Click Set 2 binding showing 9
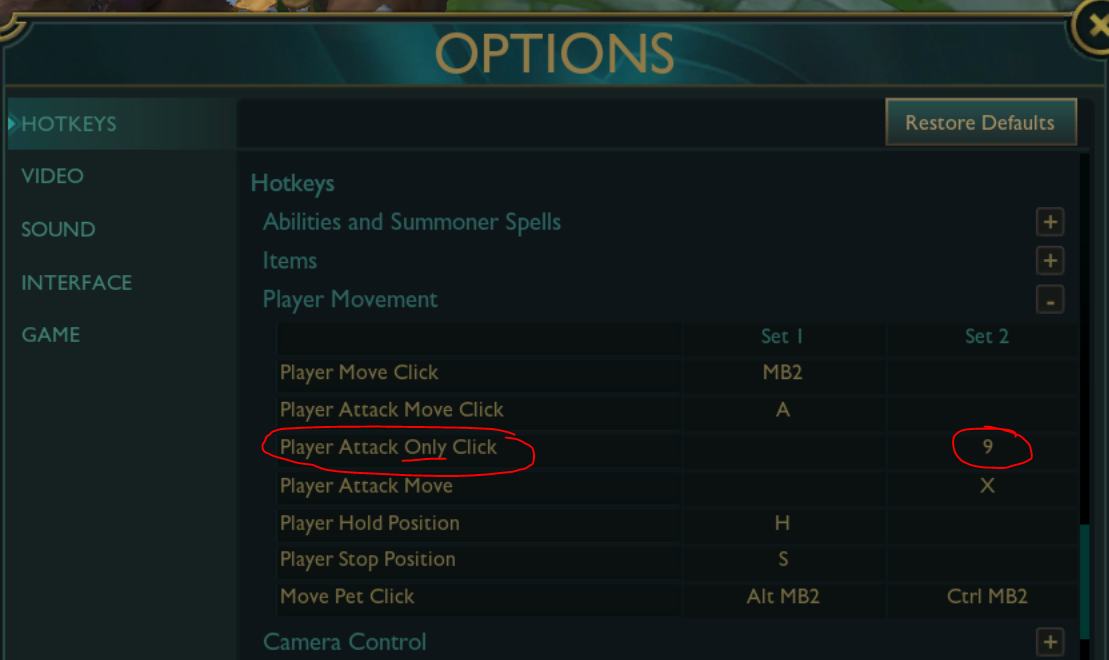This screenshot has width=1109, height=660. pos(987,447)
